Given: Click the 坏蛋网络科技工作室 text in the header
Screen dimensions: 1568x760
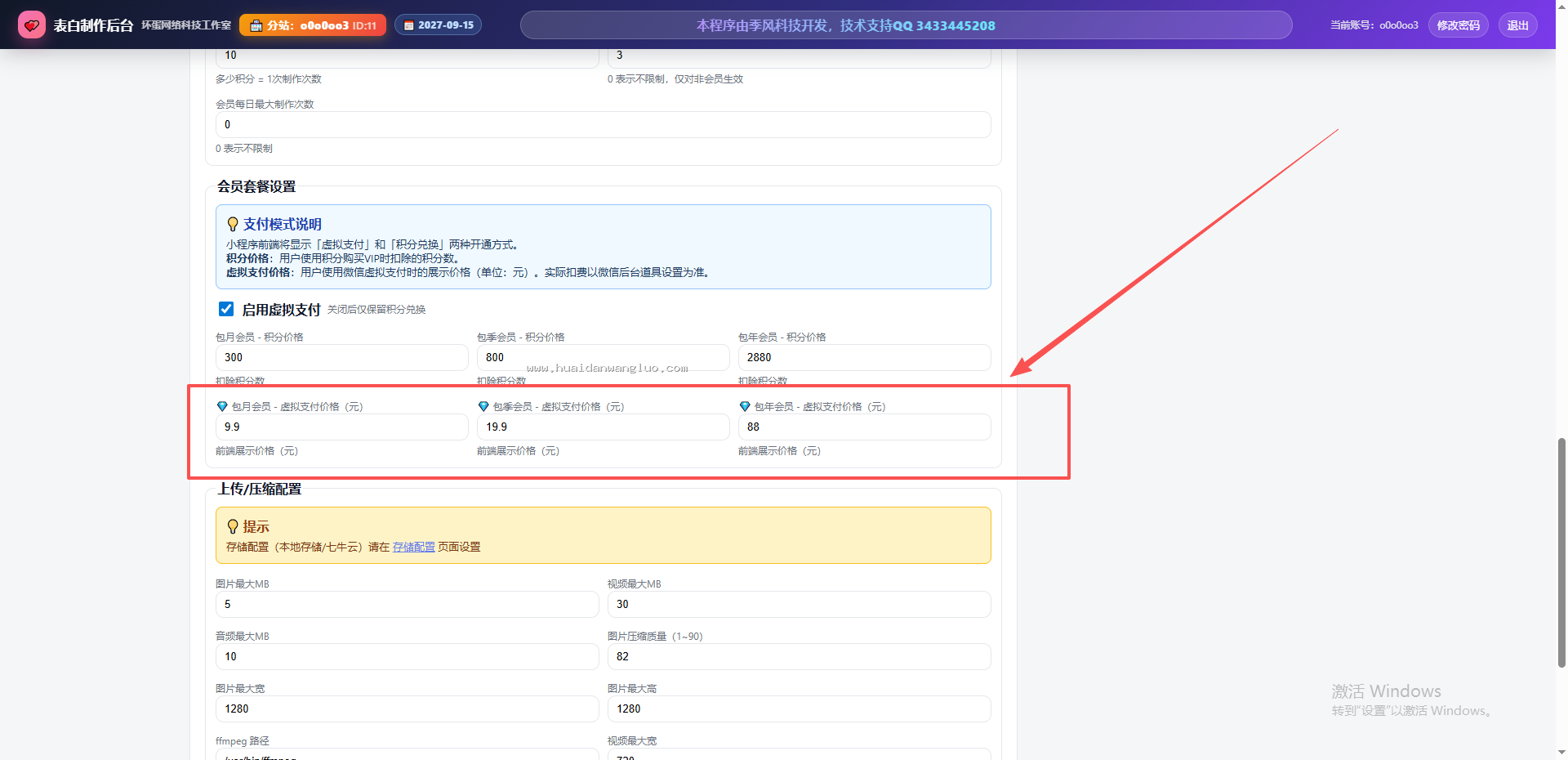Looking at the screenshot, I should click(186, 25).
